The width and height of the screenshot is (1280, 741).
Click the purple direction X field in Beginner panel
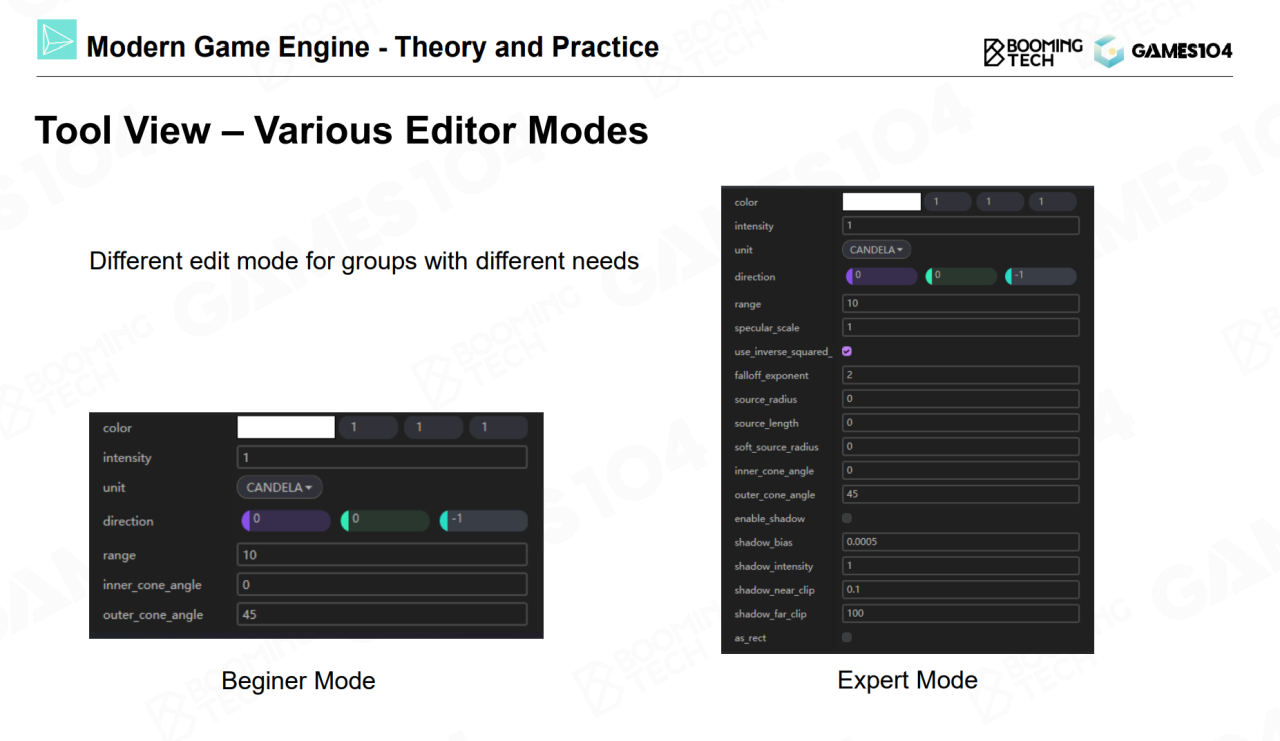tap(287, 521)
